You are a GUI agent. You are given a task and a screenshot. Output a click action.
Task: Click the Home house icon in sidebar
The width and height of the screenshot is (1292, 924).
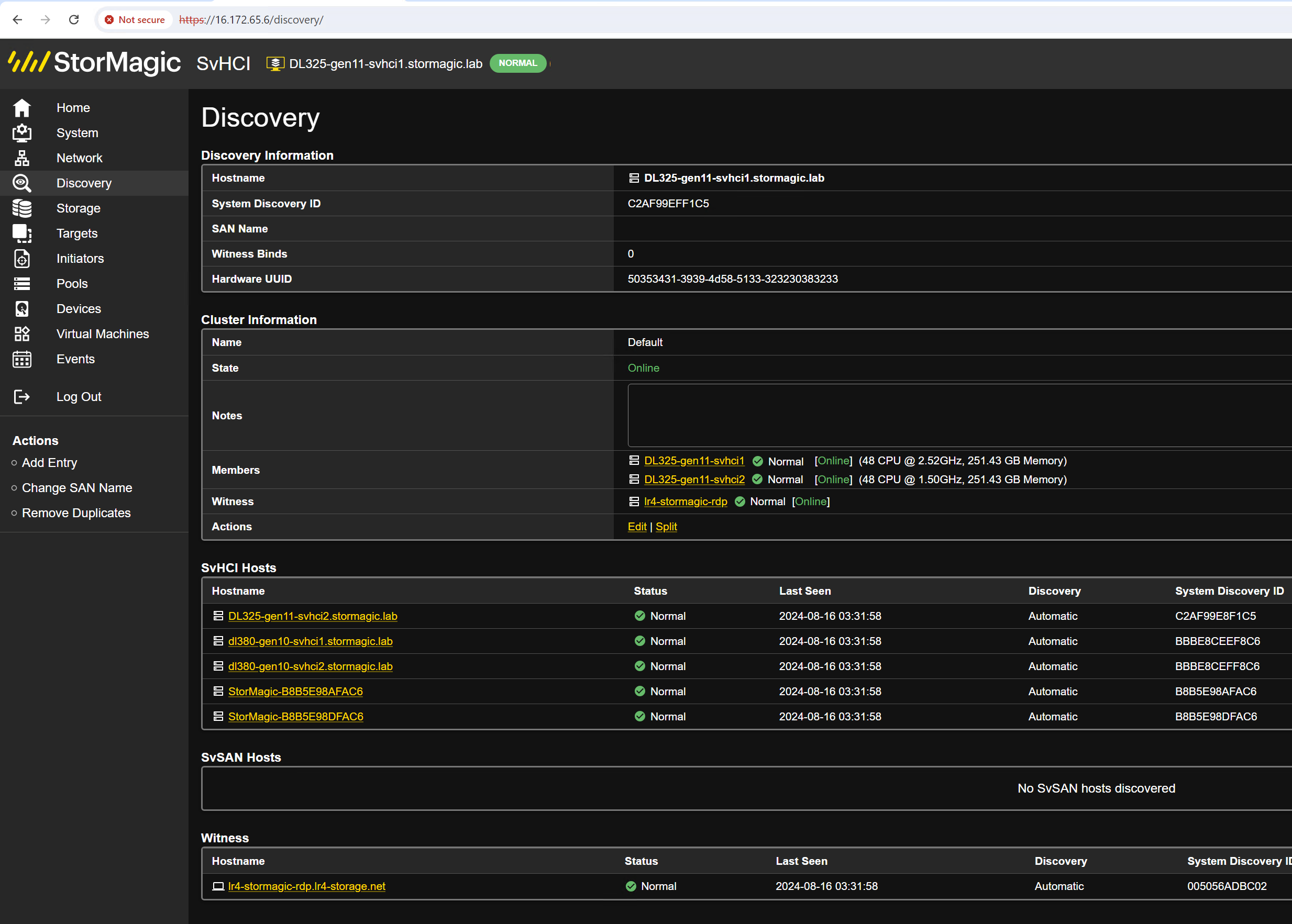pos(21,107)
